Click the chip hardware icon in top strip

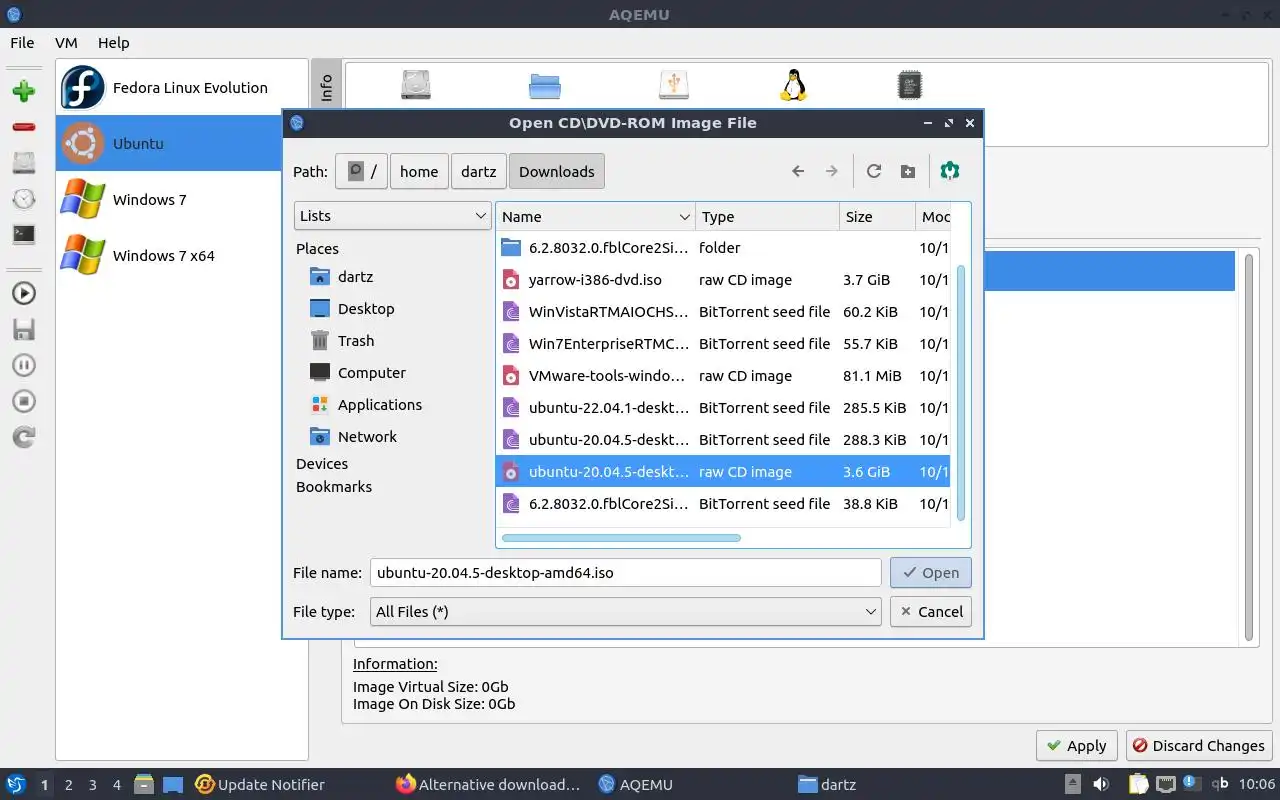[x=909, y=85]
